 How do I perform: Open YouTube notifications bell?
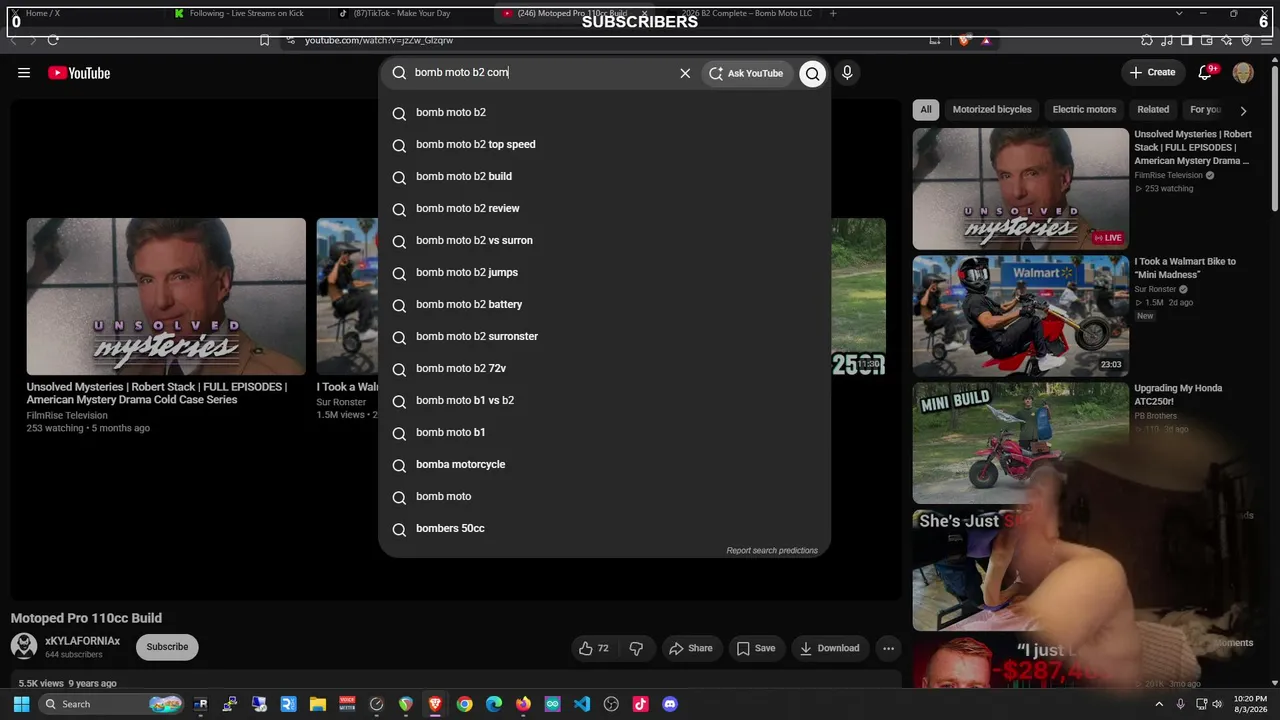coord(1206,73)
